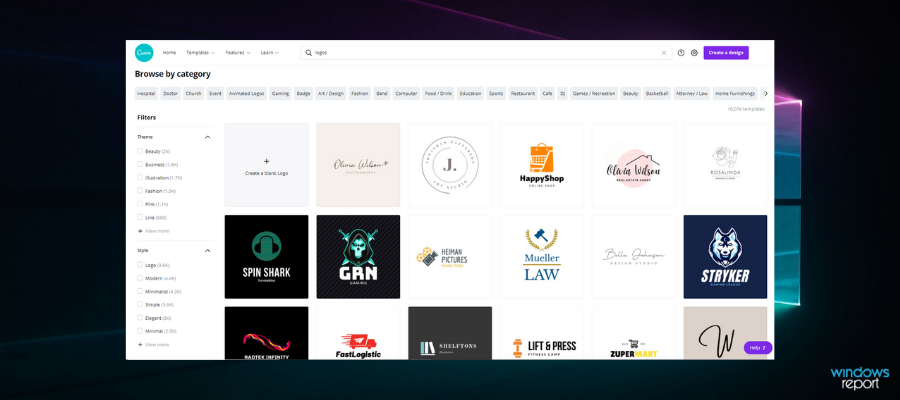Click the Create a design button

tap(726, 53)
